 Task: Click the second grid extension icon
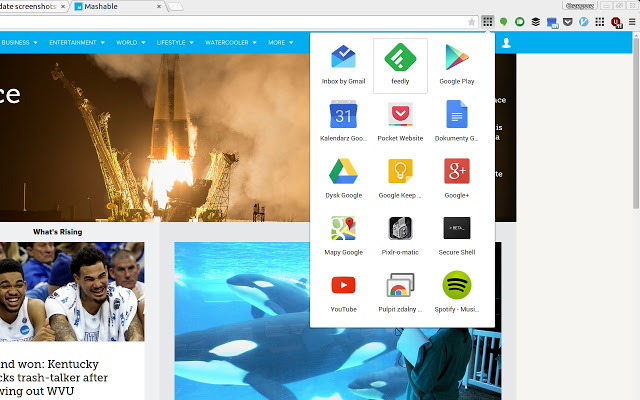coord(600,22)
